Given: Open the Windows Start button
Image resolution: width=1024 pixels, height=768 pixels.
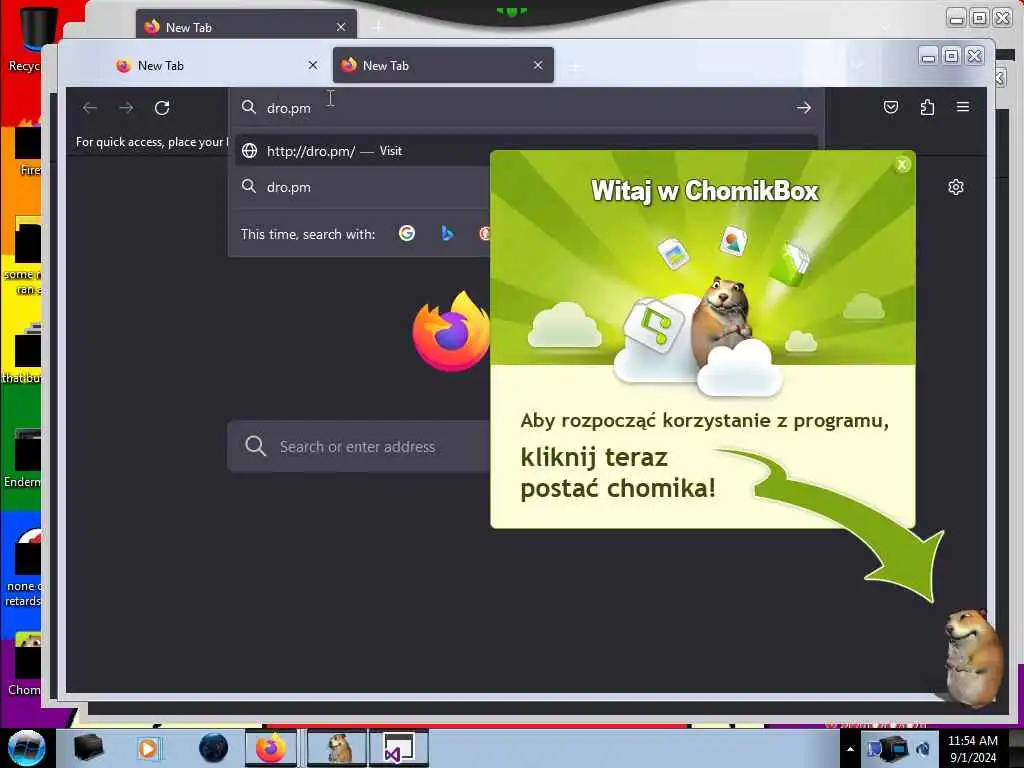Looking at the screenshot, I should coord(26,748).
